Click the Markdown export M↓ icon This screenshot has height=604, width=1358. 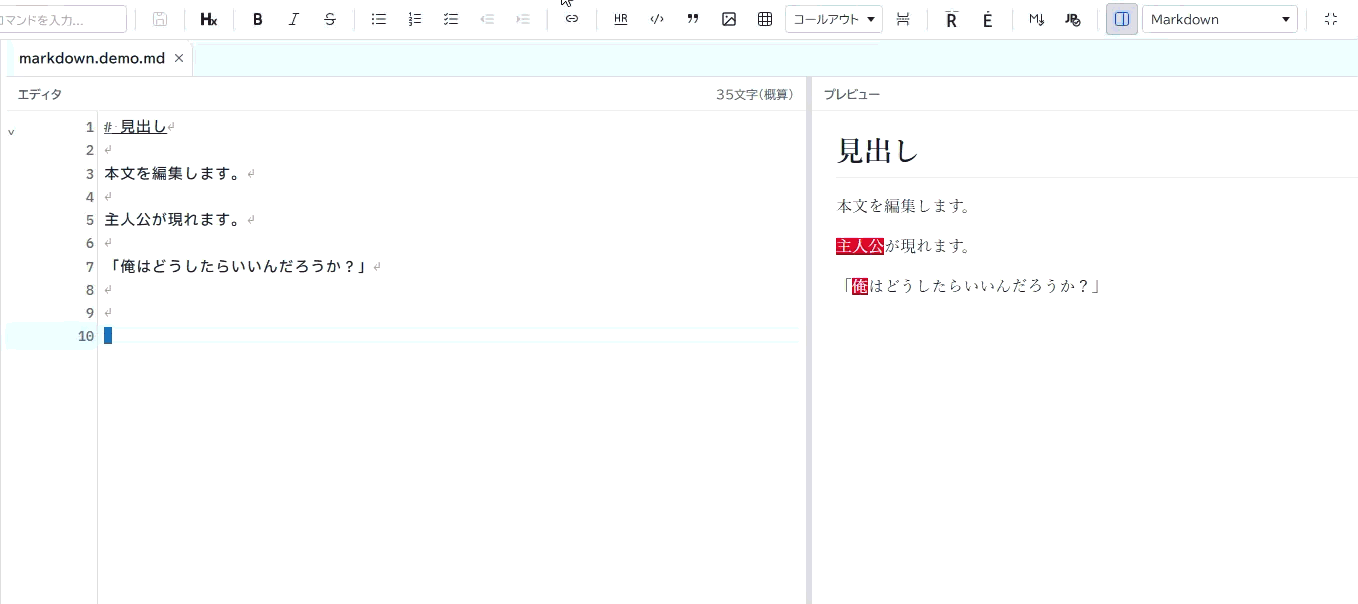click(x=1037, y=19)
